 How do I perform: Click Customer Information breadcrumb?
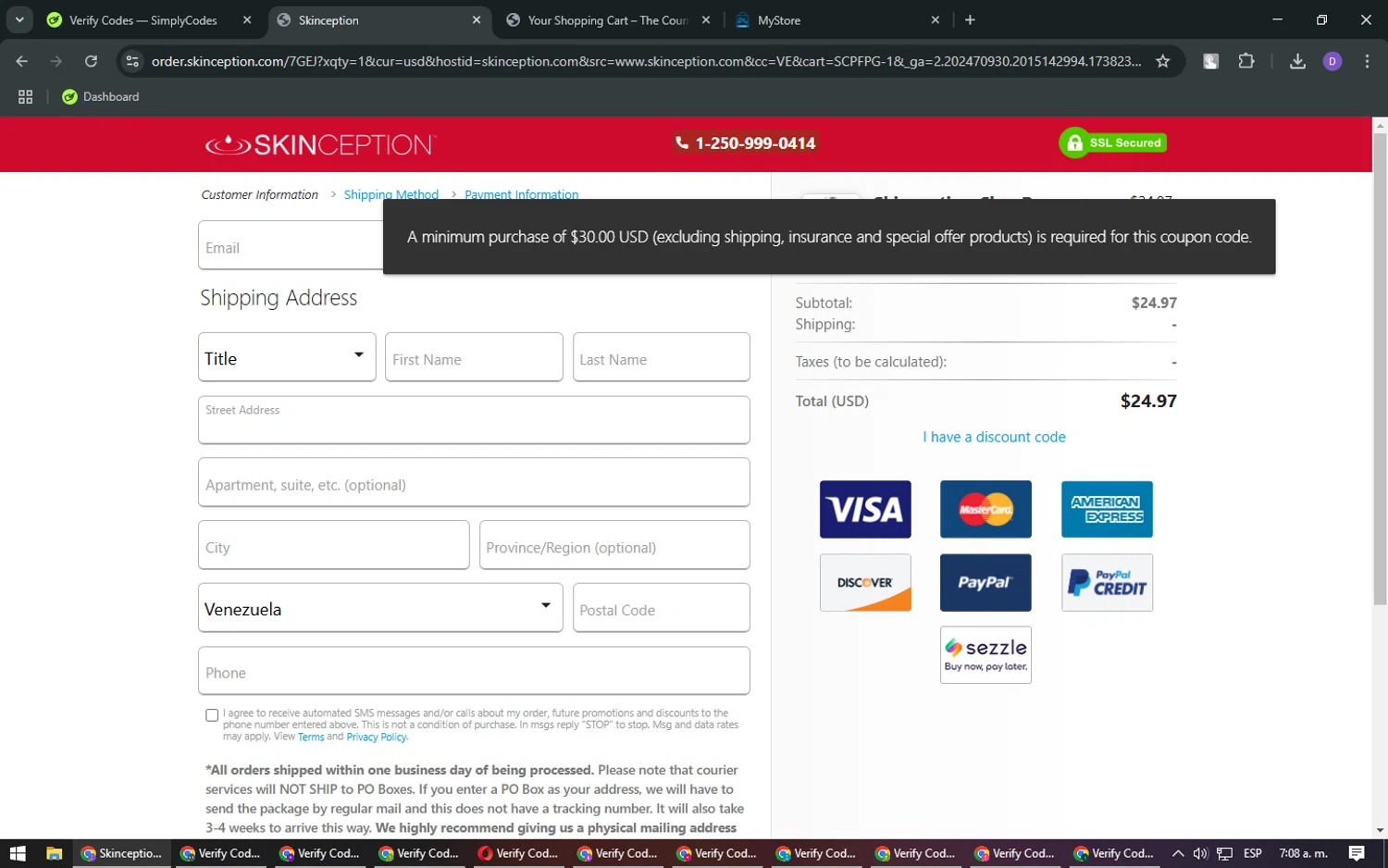(x=259, y=194)
